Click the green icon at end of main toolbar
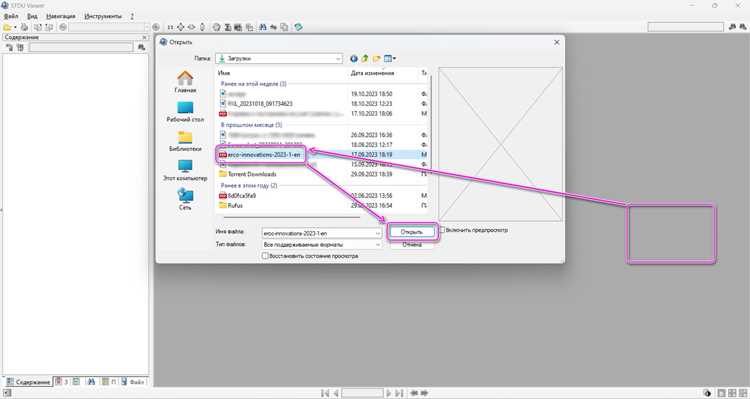 pos(298,27)
